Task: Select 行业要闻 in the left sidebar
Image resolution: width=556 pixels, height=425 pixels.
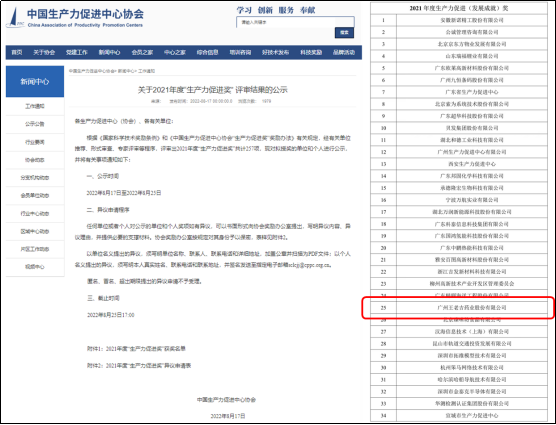Action: 35,142
